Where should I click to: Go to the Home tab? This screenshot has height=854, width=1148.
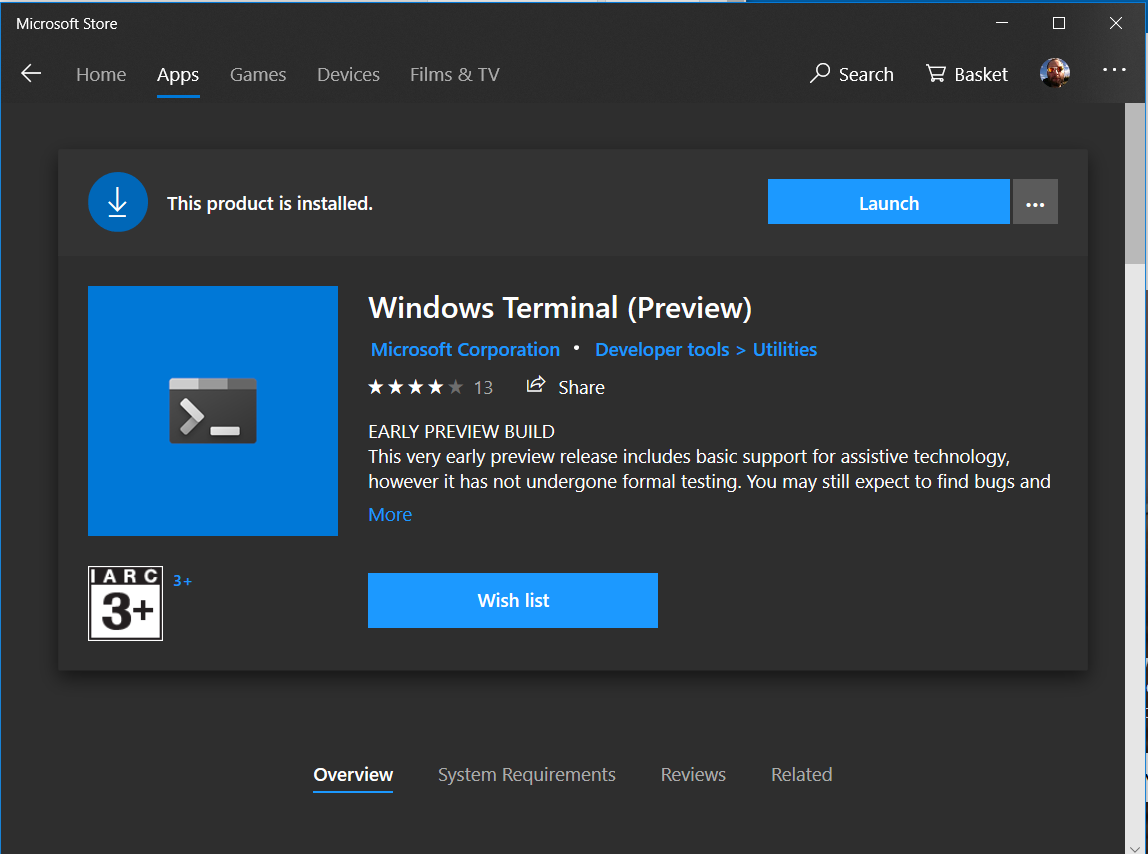point(101,74)
